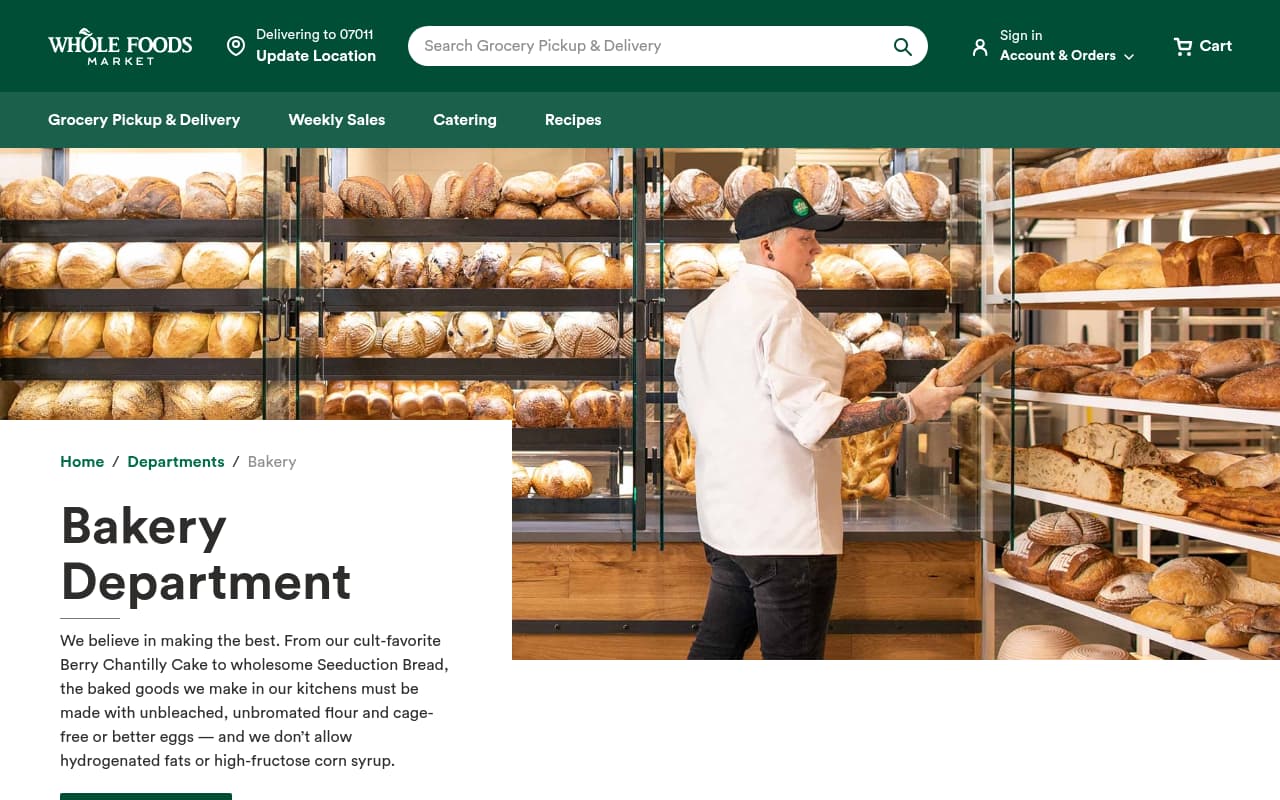Select the Grocery Pickup & Delivery menu item

pos(144,120)
